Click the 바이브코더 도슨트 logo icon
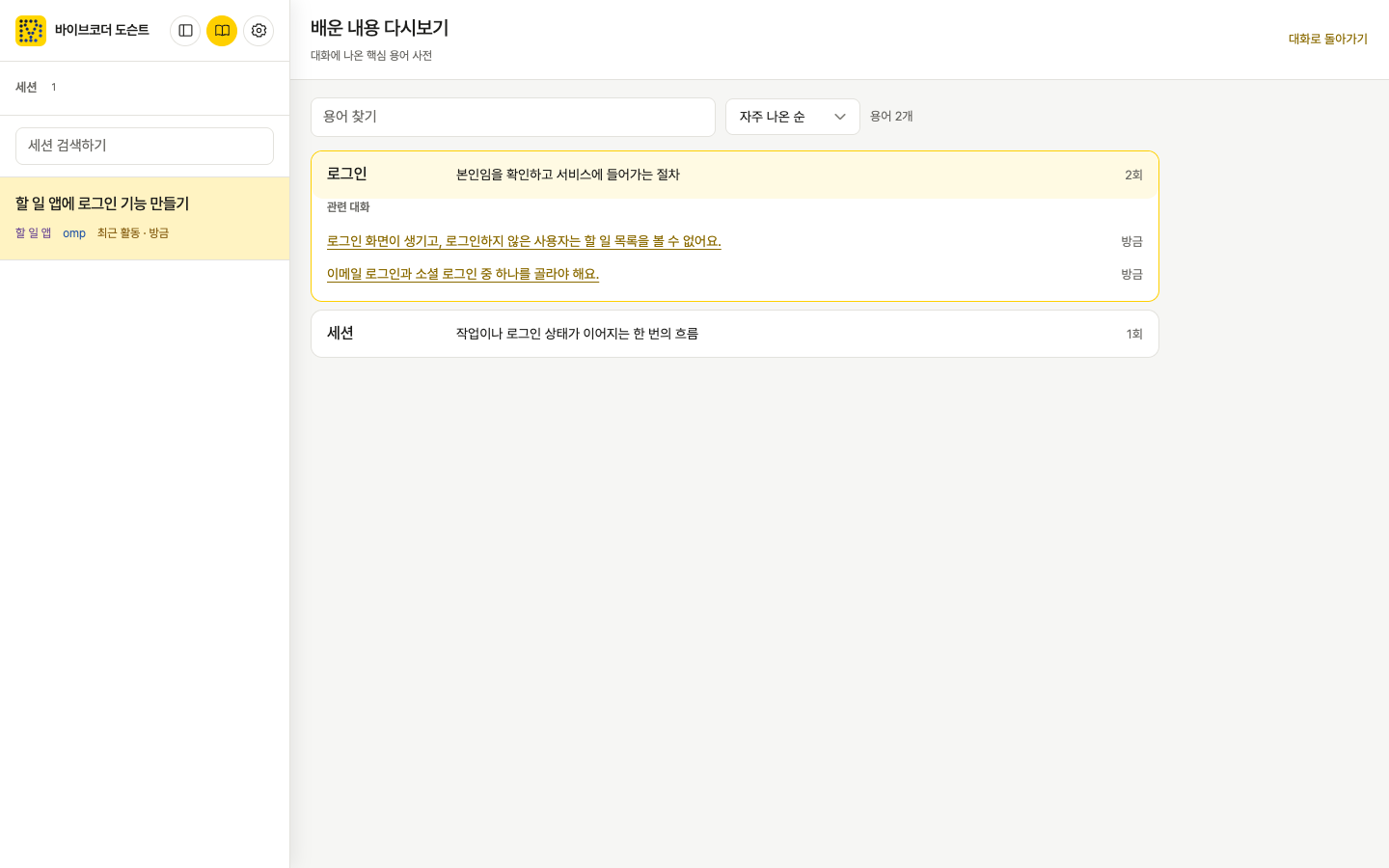Screen dimensions: 1389x868 coord(31,31)
